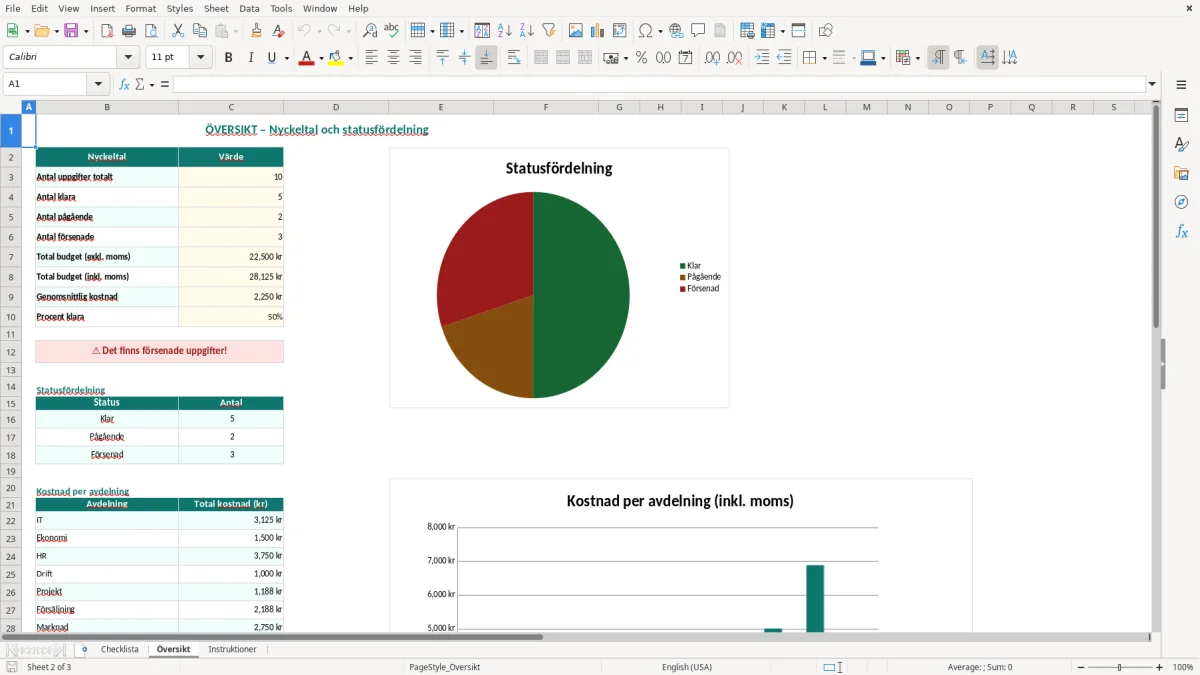Click zoom out minus button in status bar
The image size is (1200, 675).
point(1080,667)
